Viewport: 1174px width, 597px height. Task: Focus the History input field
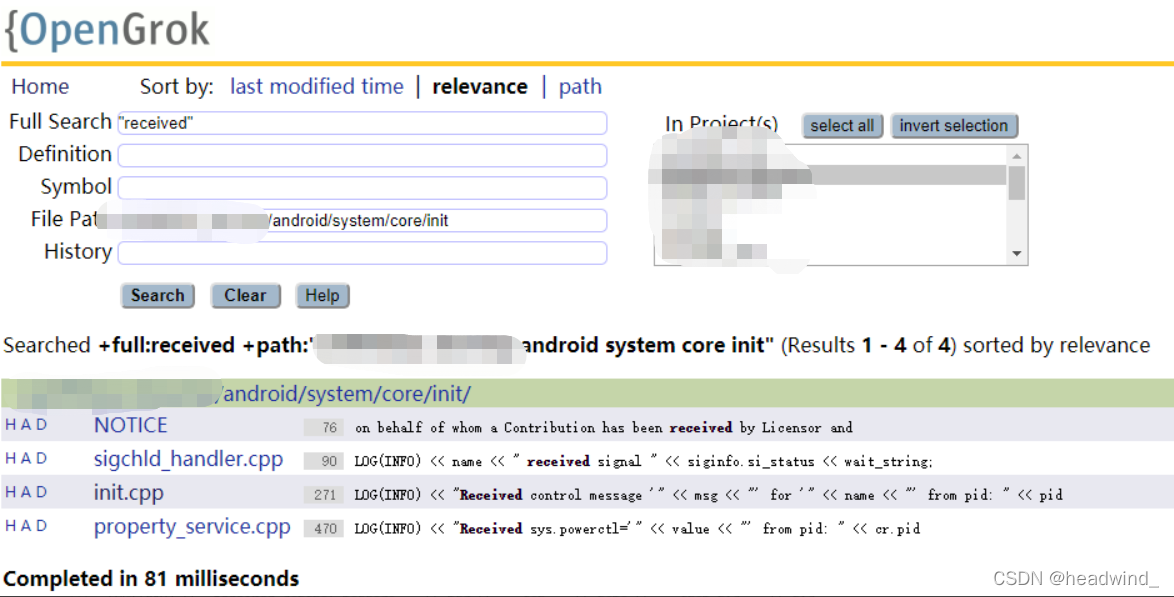pyautogui.click(x=362, y=252)
